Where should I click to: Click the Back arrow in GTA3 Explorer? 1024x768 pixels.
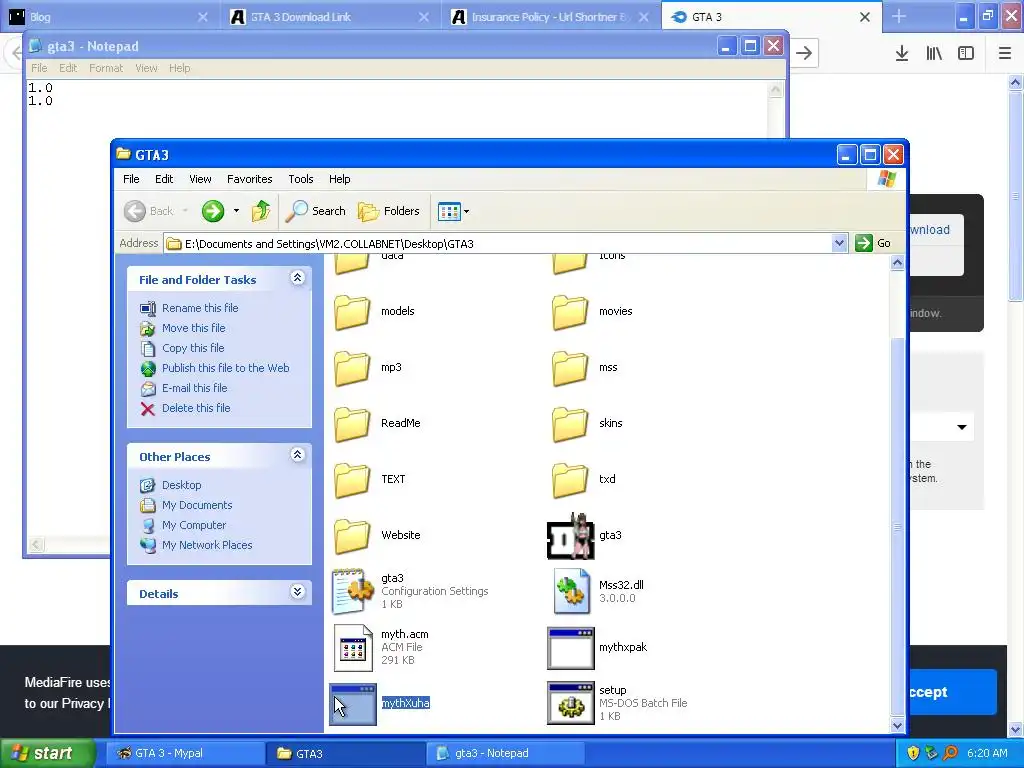click(135, 211)
